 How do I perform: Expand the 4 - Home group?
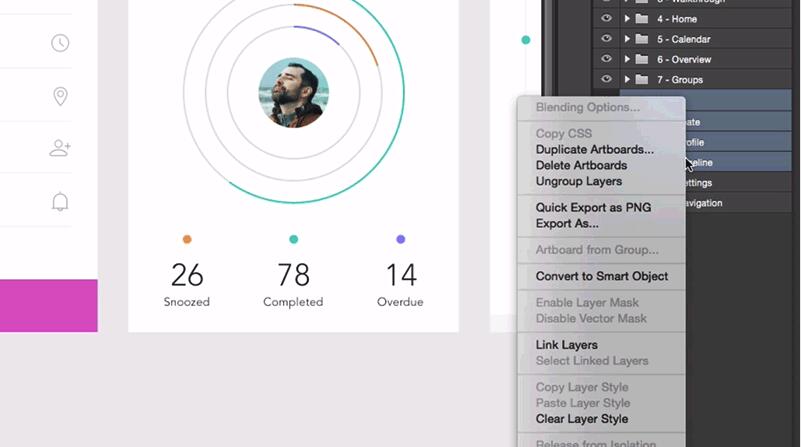click(627, 19)
